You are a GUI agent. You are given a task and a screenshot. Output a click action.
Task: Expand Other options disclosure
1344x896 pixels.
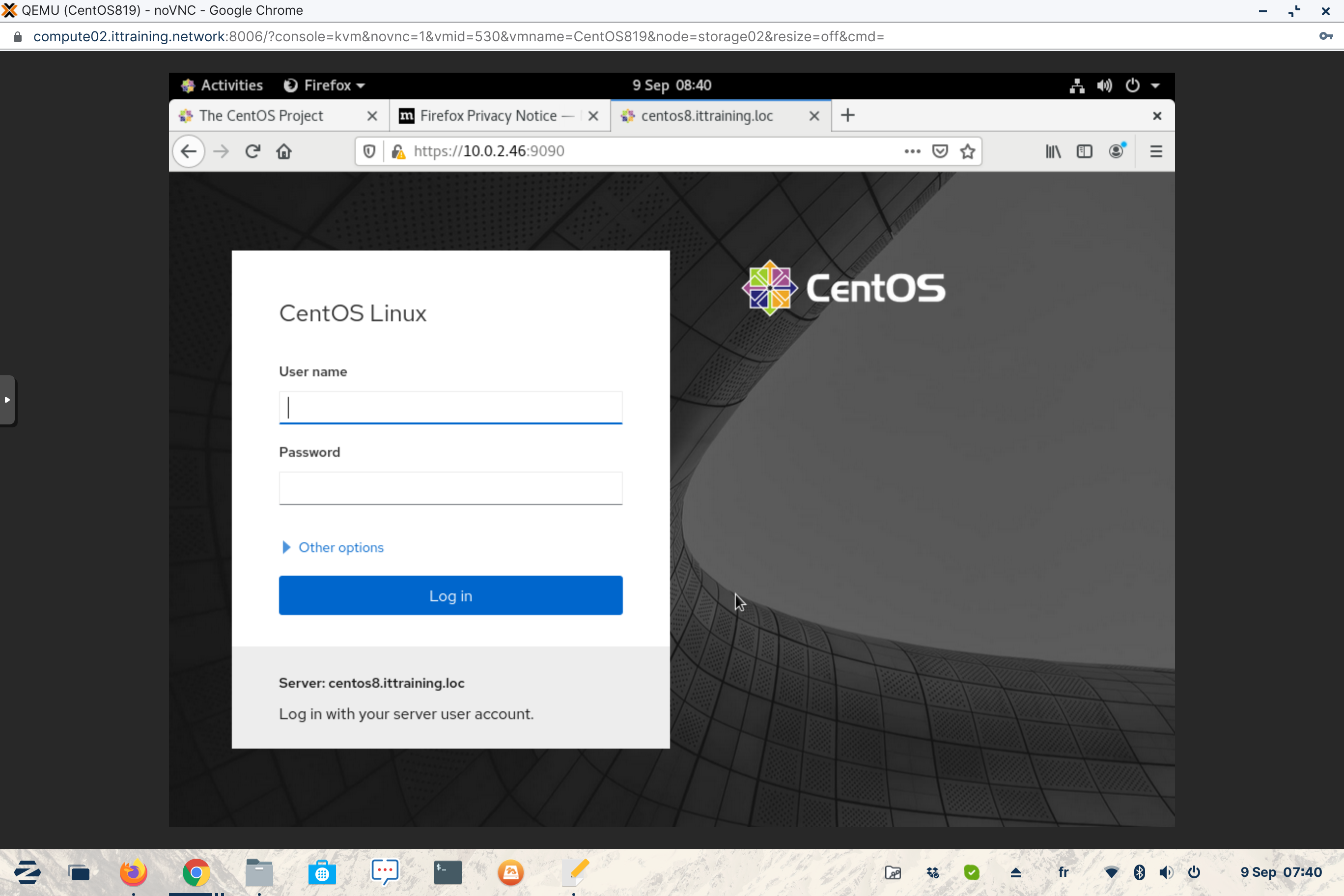click(x=333, y=547)
